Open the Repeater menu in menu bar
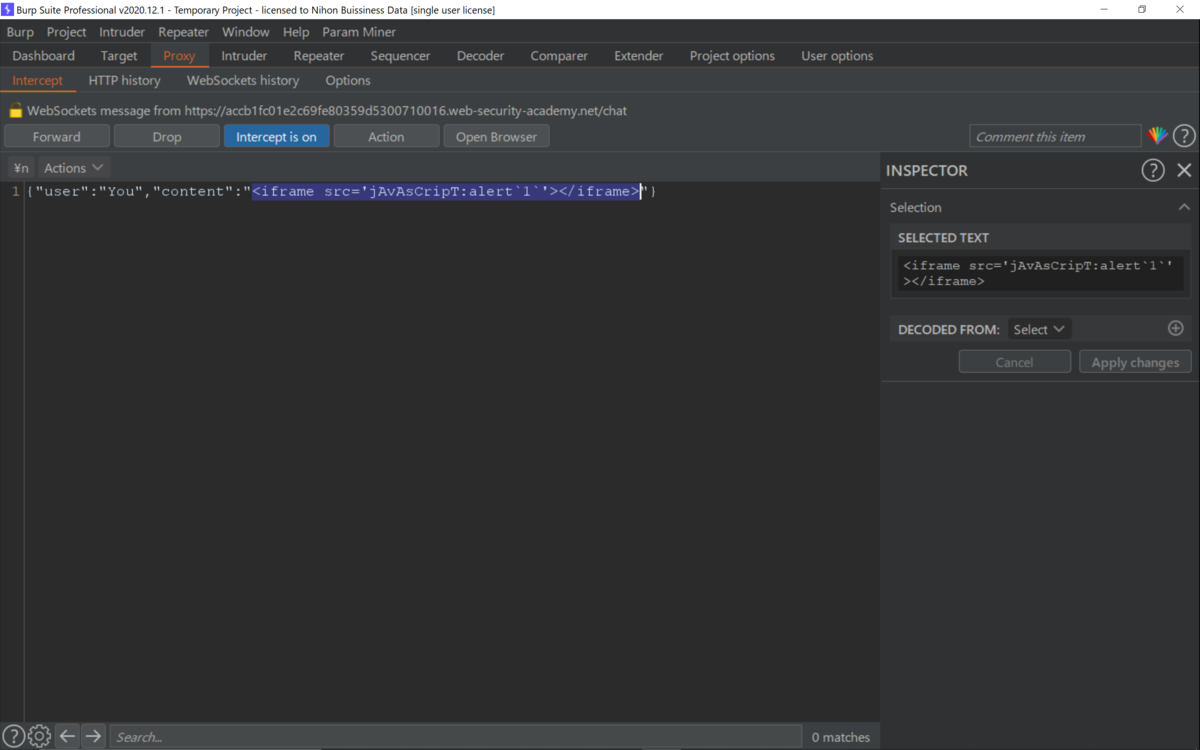The image size is (1200, 750). pyautogui.click(x=183, y=32)
